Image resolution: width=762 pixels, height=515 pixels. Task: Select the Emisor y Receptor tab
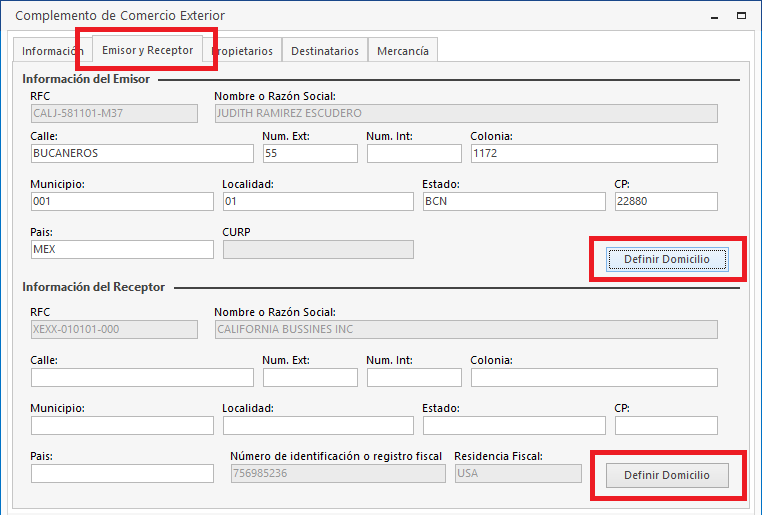pos(147,50)
